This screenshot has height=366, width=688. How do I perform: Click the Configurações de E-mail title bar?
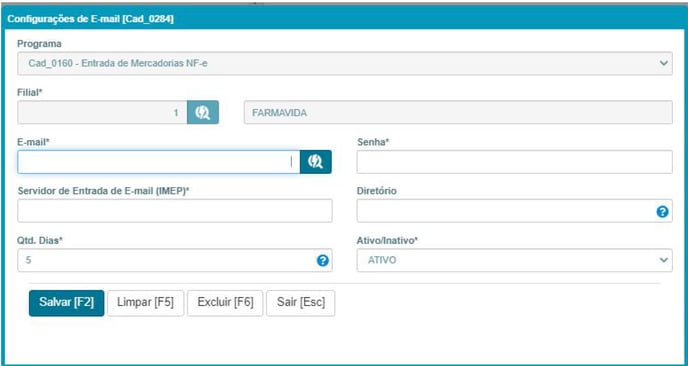pyautogui.click(x=344, y=19)
